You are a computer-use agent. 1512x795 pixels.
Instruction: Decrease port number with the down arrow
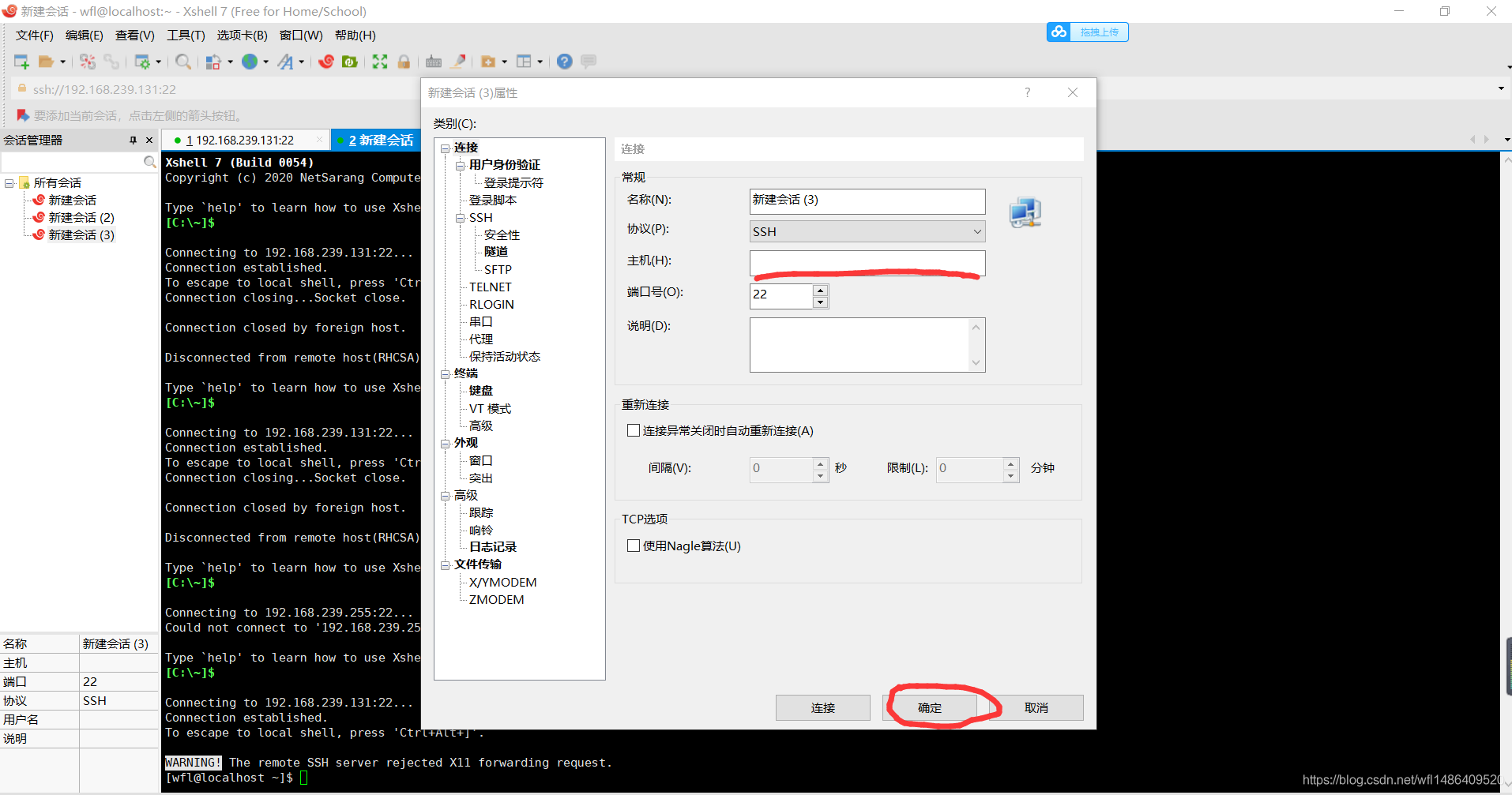point(821,302)
